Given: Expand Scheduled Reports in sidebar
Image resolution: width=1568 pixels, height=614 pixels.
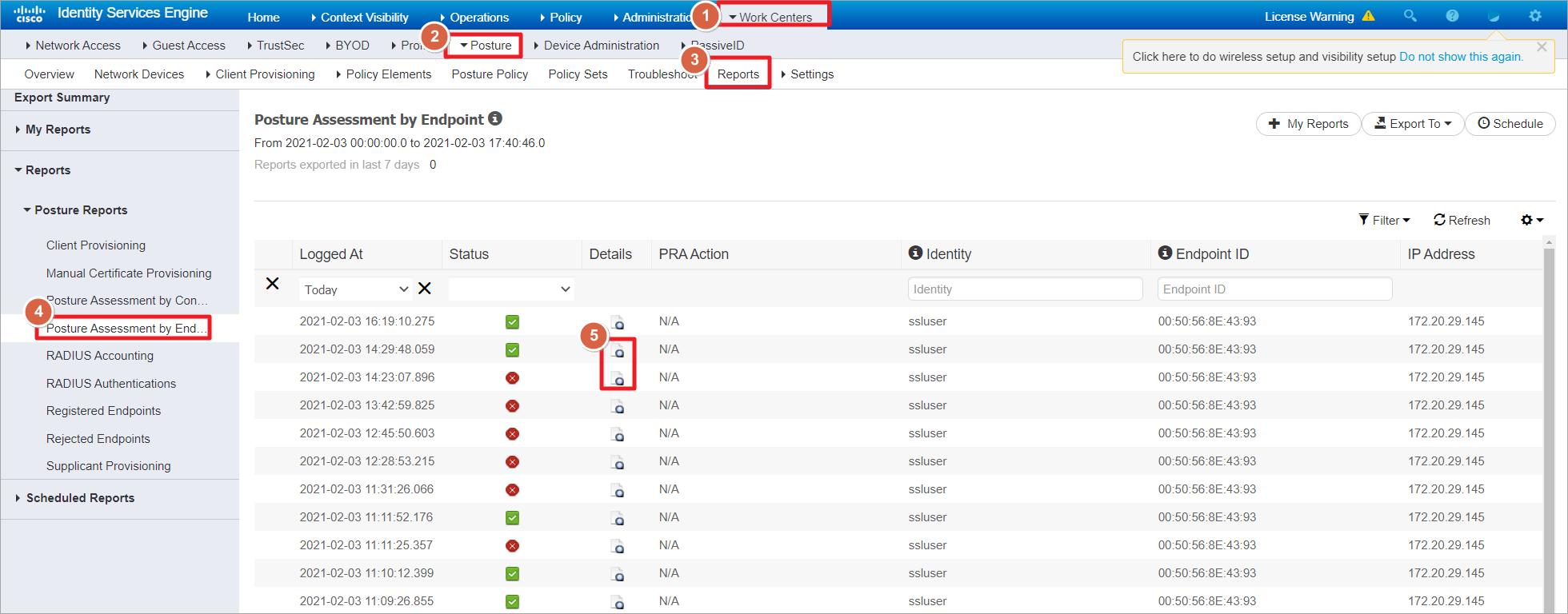Looking at the screenshot, I should (75, 498).
